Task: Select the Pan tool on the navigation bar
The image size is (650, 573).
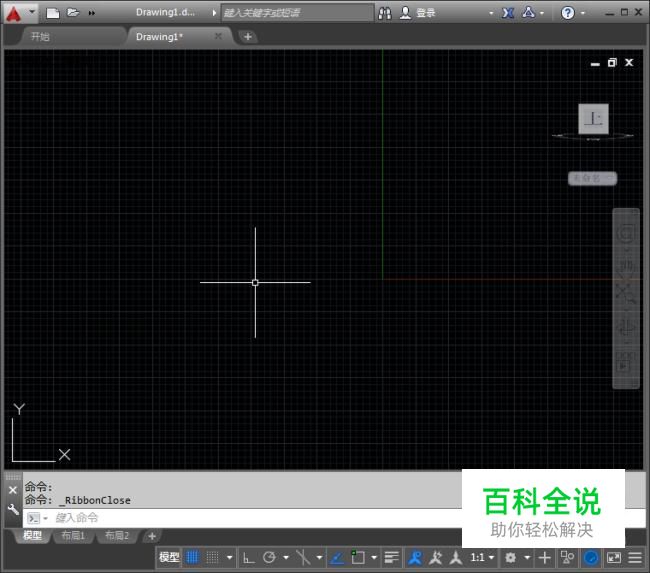Action: coord(626,265)
